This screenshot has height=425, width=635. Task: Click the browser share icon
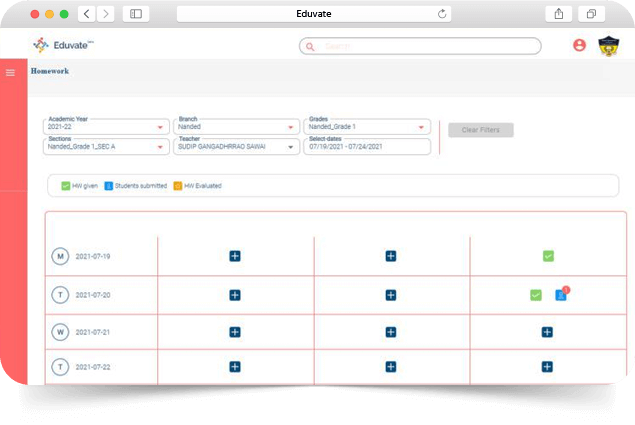point(559,14)
